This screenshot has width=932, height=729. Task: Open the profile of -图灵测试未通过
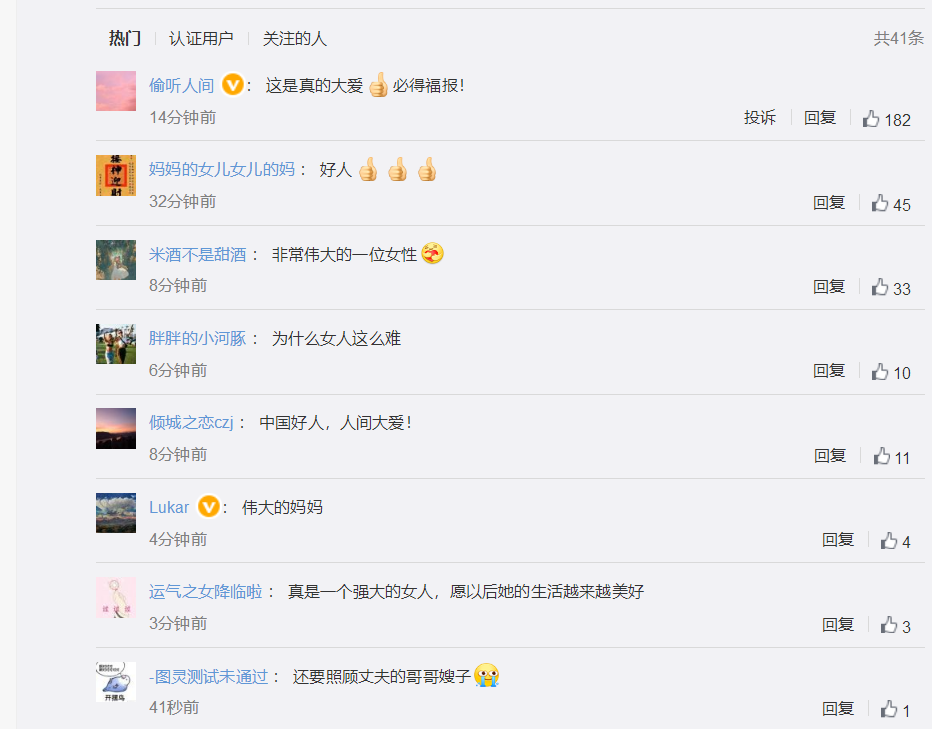209,676
